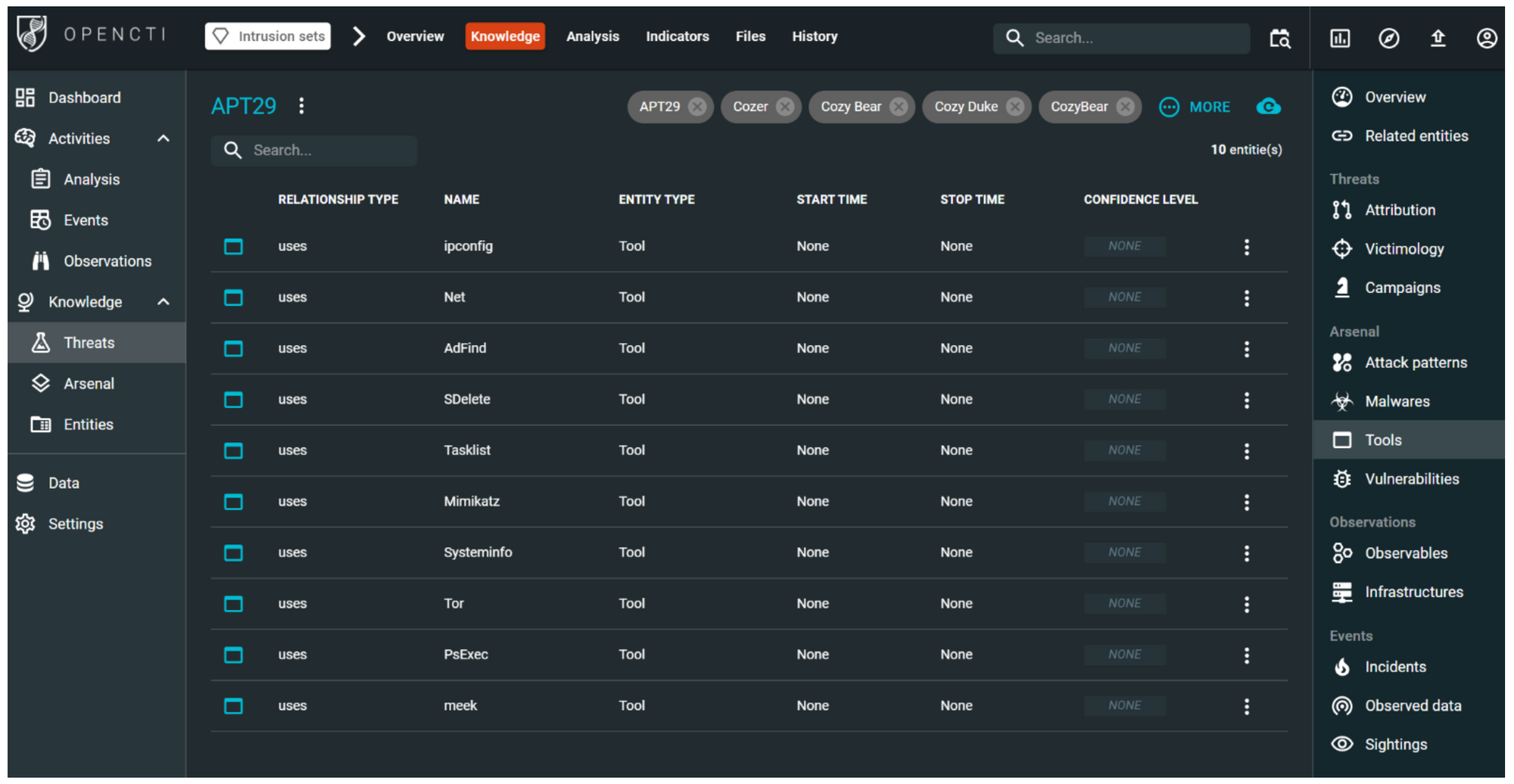Open Threats in the left sidebar

point(97,343)
